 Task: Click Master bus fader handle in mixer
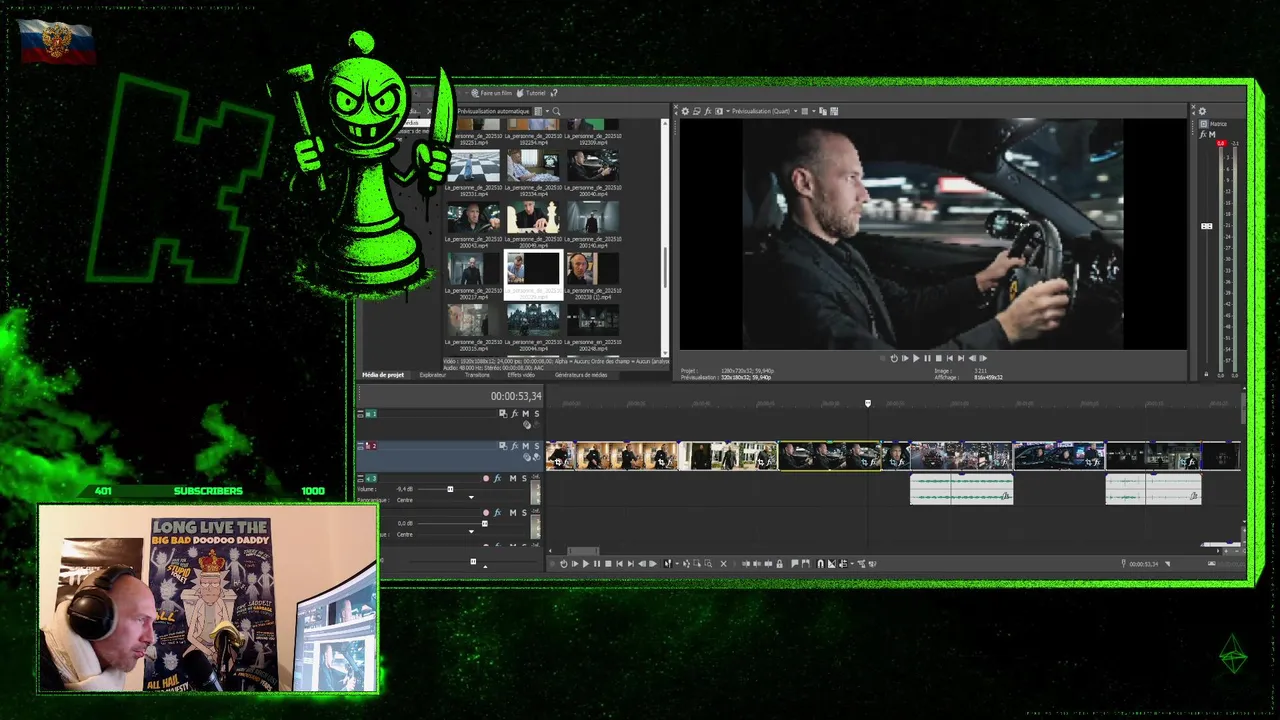pos(1206,226)
